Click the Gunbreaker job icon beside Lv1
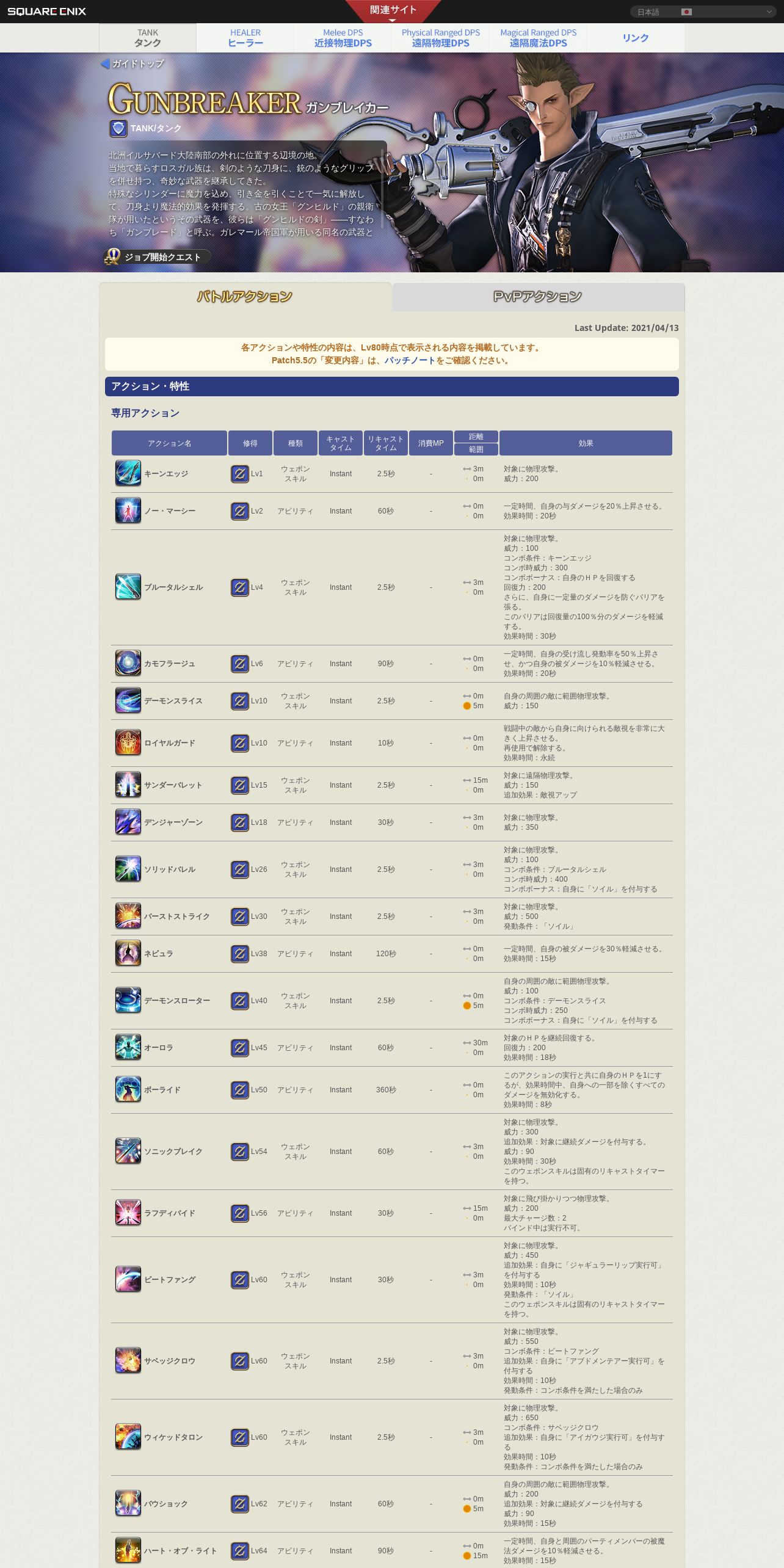Screen dimensions: 784x1568 (240, 474)
